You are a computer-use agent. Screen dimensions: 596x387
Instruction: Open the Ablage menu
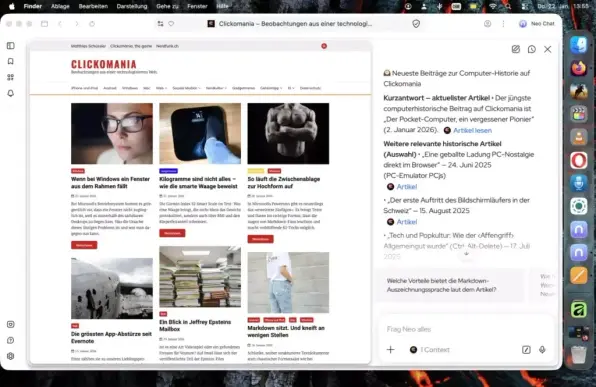60,6
